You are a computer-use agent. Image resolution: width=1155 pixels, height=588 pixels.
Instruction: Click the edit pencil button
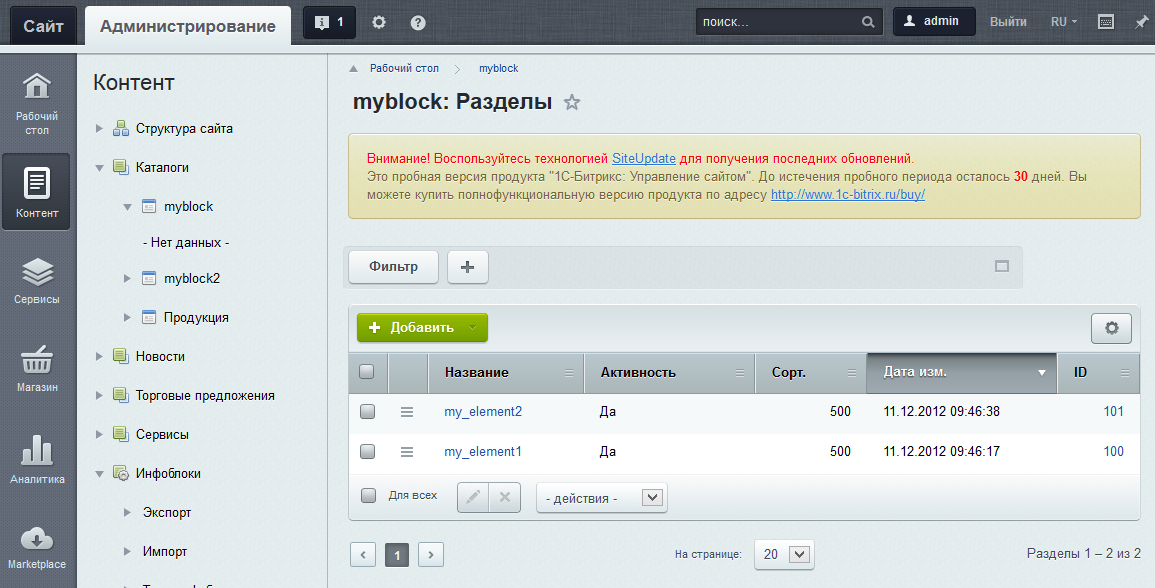[474, 497]
